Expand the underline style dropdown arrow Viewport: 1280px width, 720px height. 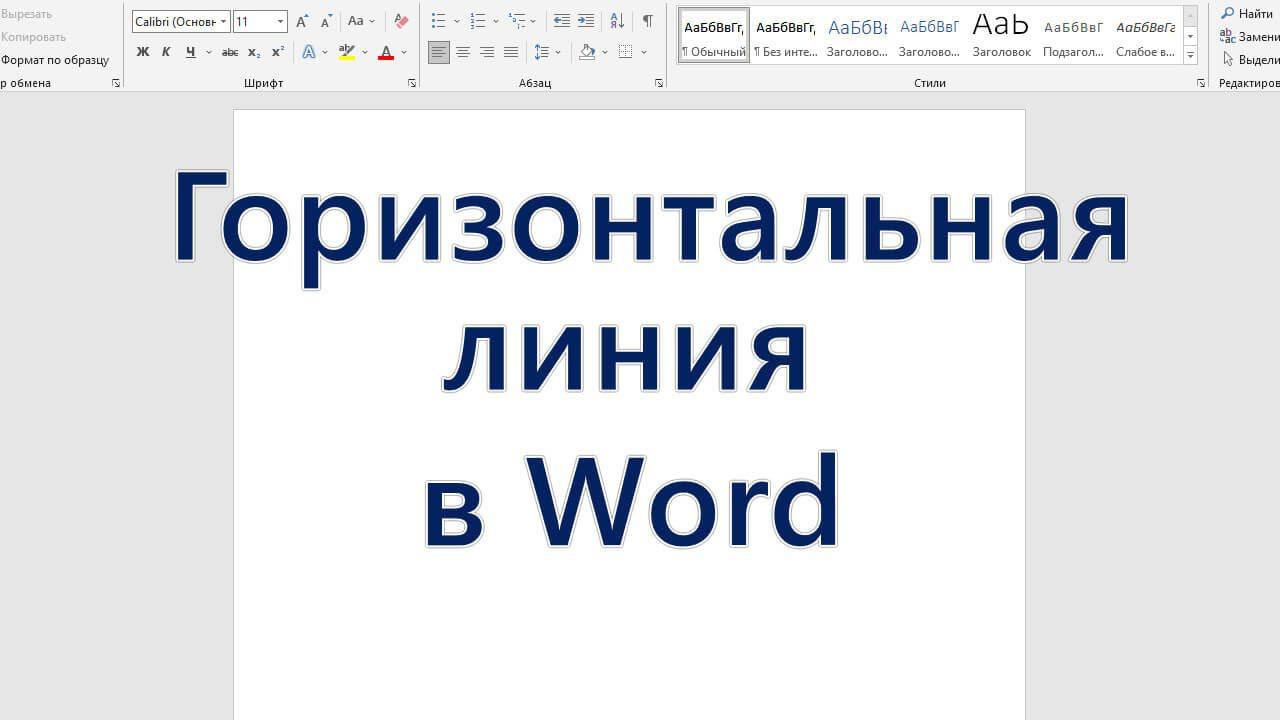tap(208, 52)
